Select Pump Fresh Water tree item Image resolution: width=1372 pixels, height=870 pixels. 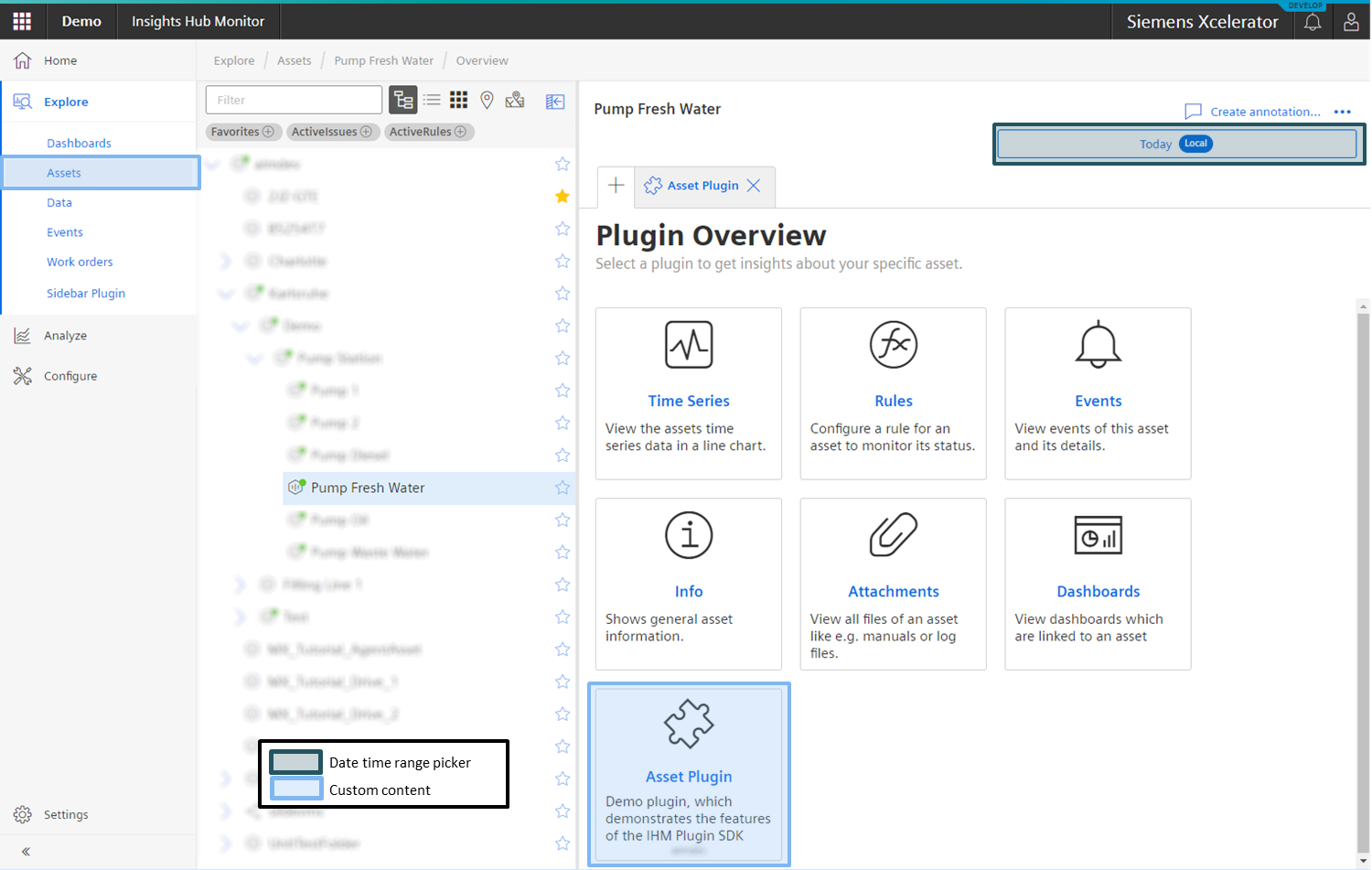click(x=368, y=488)
